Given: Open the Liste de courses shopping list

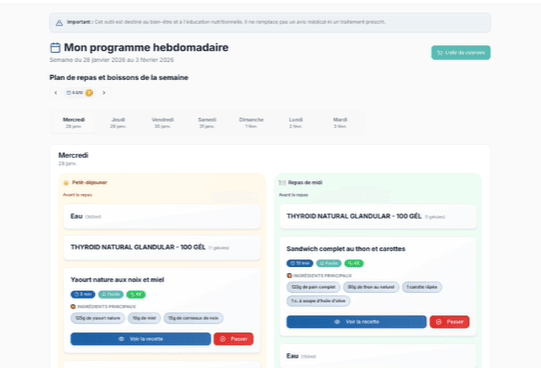Looking at the screenshot, I should click(x=461, y=53).
